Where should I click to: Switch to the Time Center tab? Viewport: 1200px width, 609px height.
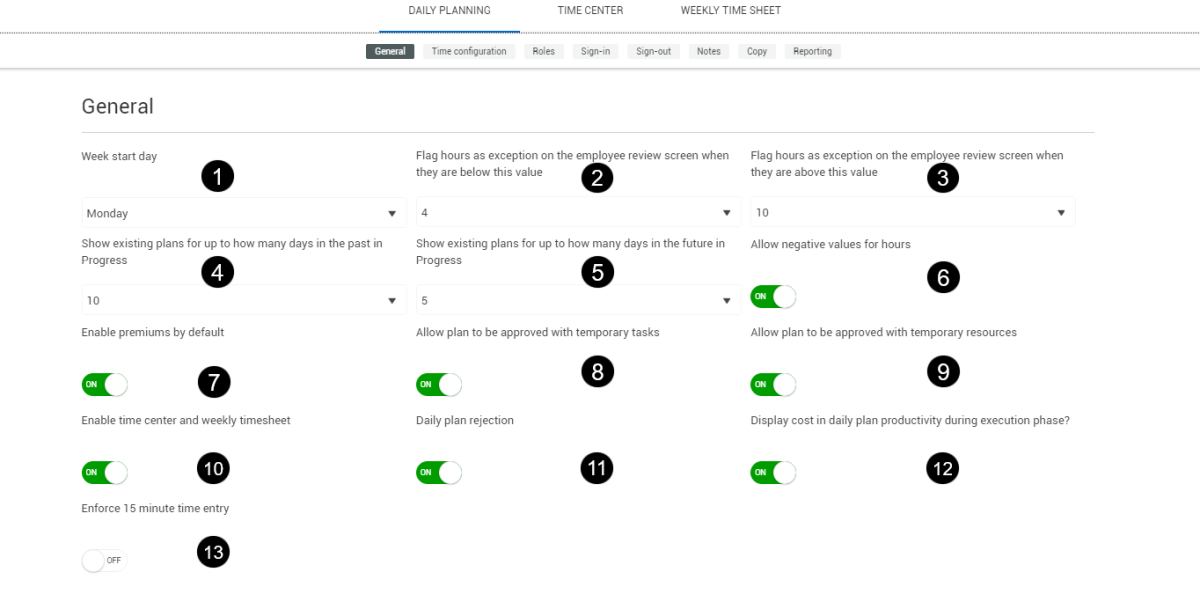click(590, 11)
